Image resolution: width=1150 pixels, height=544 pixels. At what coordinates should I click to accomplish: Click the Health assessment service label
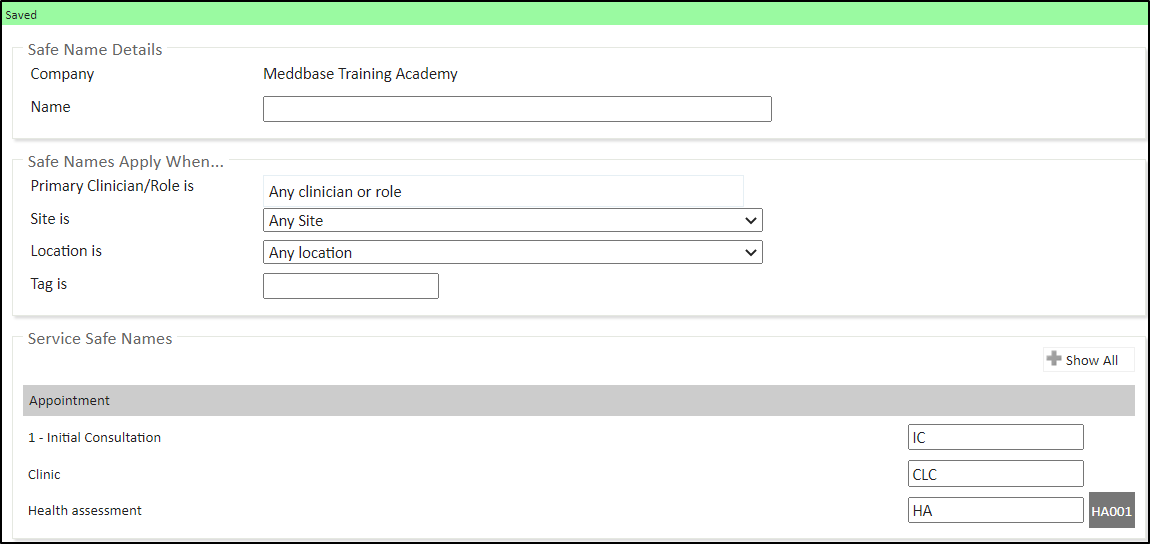pos(85,511)
